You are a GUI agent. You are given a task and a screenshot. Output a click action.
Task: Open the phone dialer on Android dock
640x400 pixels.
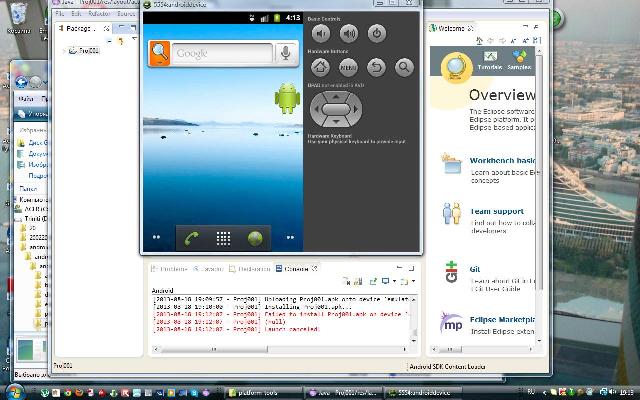click(191, 238)
